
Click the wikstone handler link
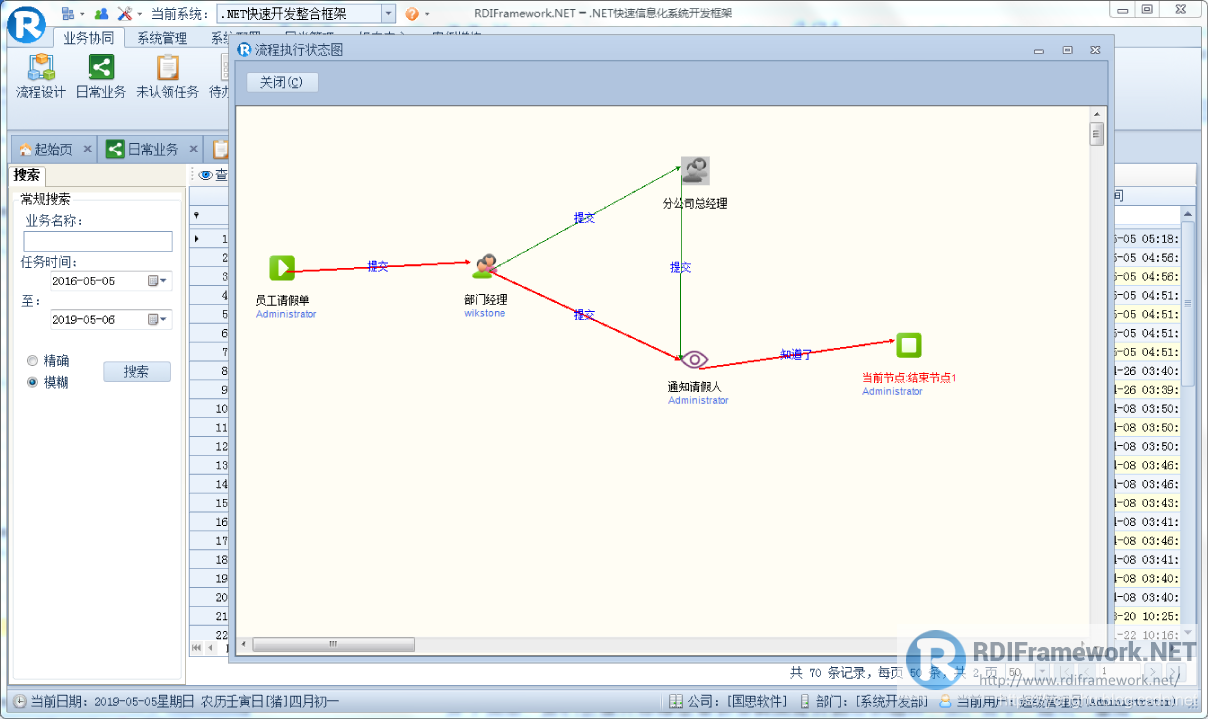(485, 313)
